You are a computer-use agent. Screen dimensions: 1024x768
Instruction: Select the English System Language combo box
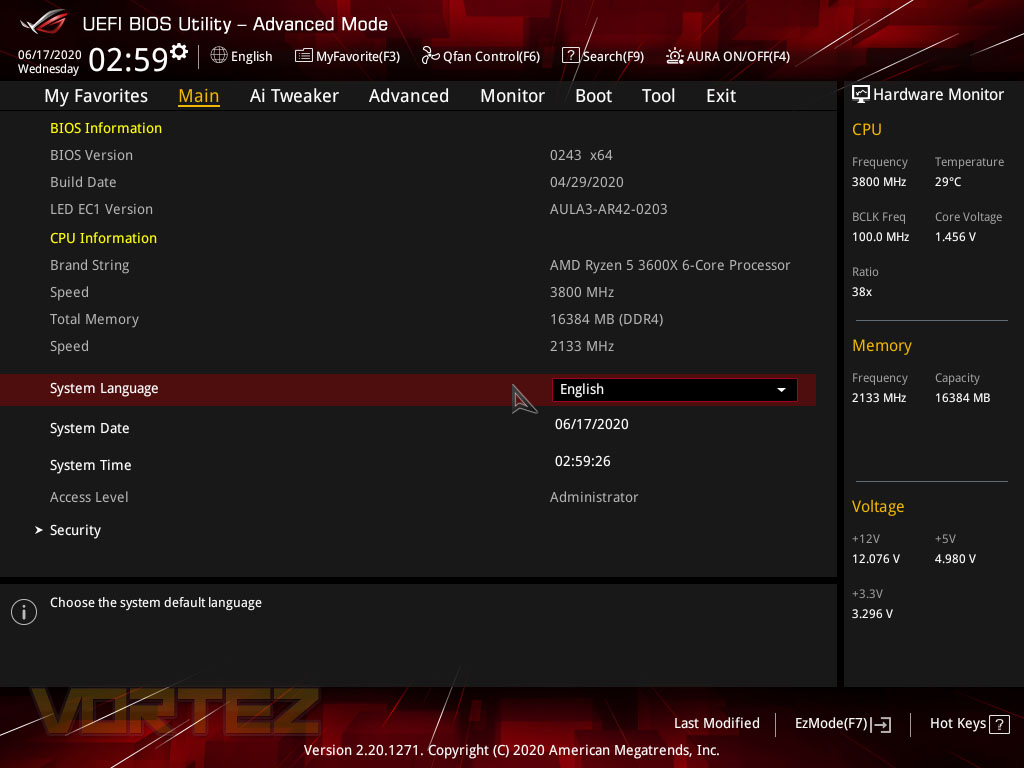click(675, 390)
